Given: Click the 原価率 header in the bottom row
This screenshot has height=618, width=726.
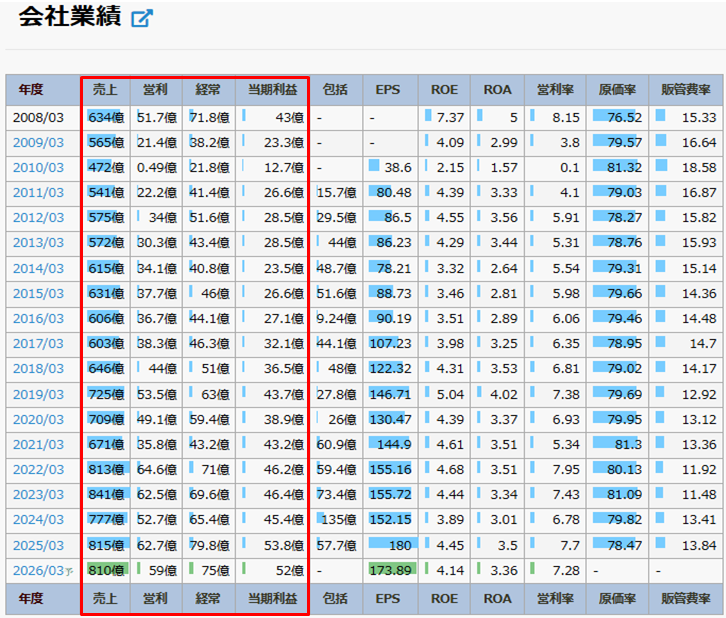Looking at the screenshot, I should click(x=616, y=598).
